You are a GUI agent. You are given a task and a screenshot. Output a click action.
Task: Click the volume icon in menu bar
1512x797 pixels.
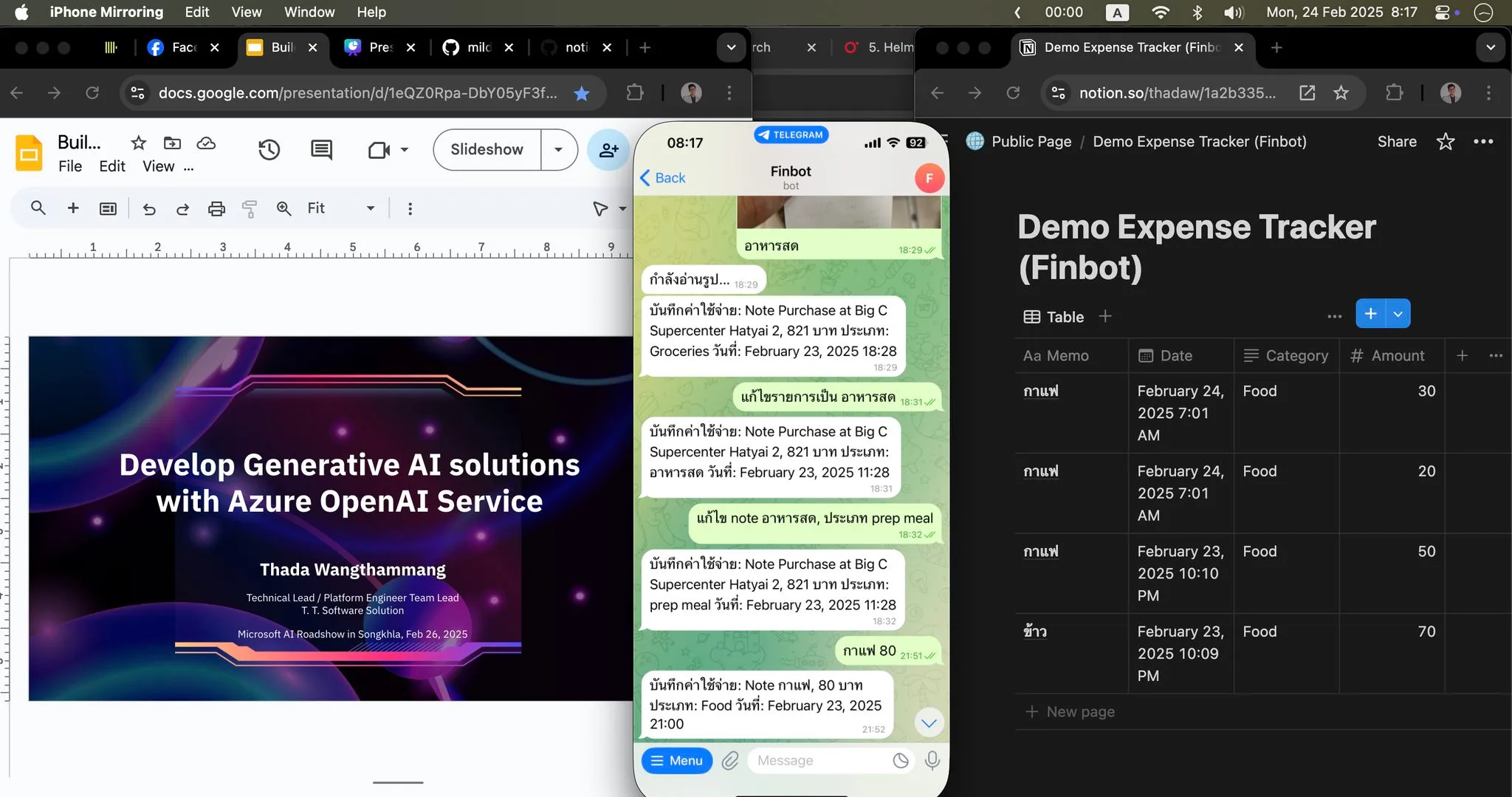tap(1233, 12)
